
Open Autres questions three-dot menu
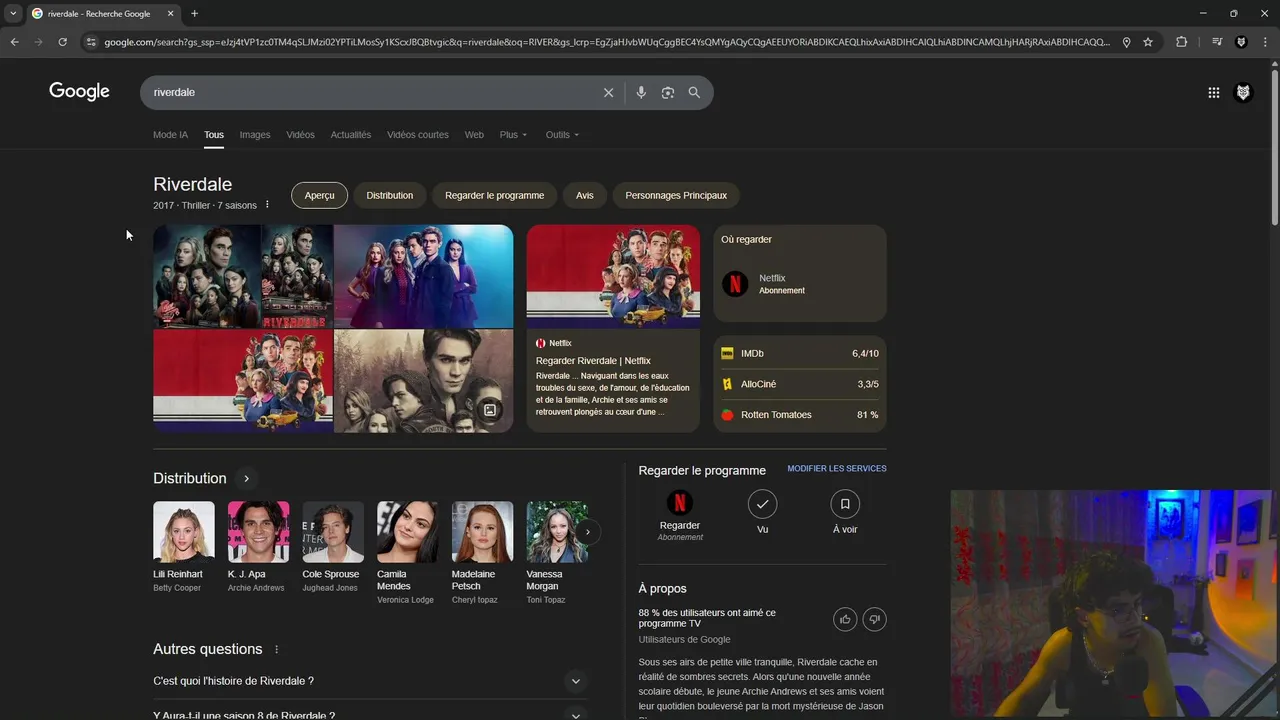[x=277, y=649]
